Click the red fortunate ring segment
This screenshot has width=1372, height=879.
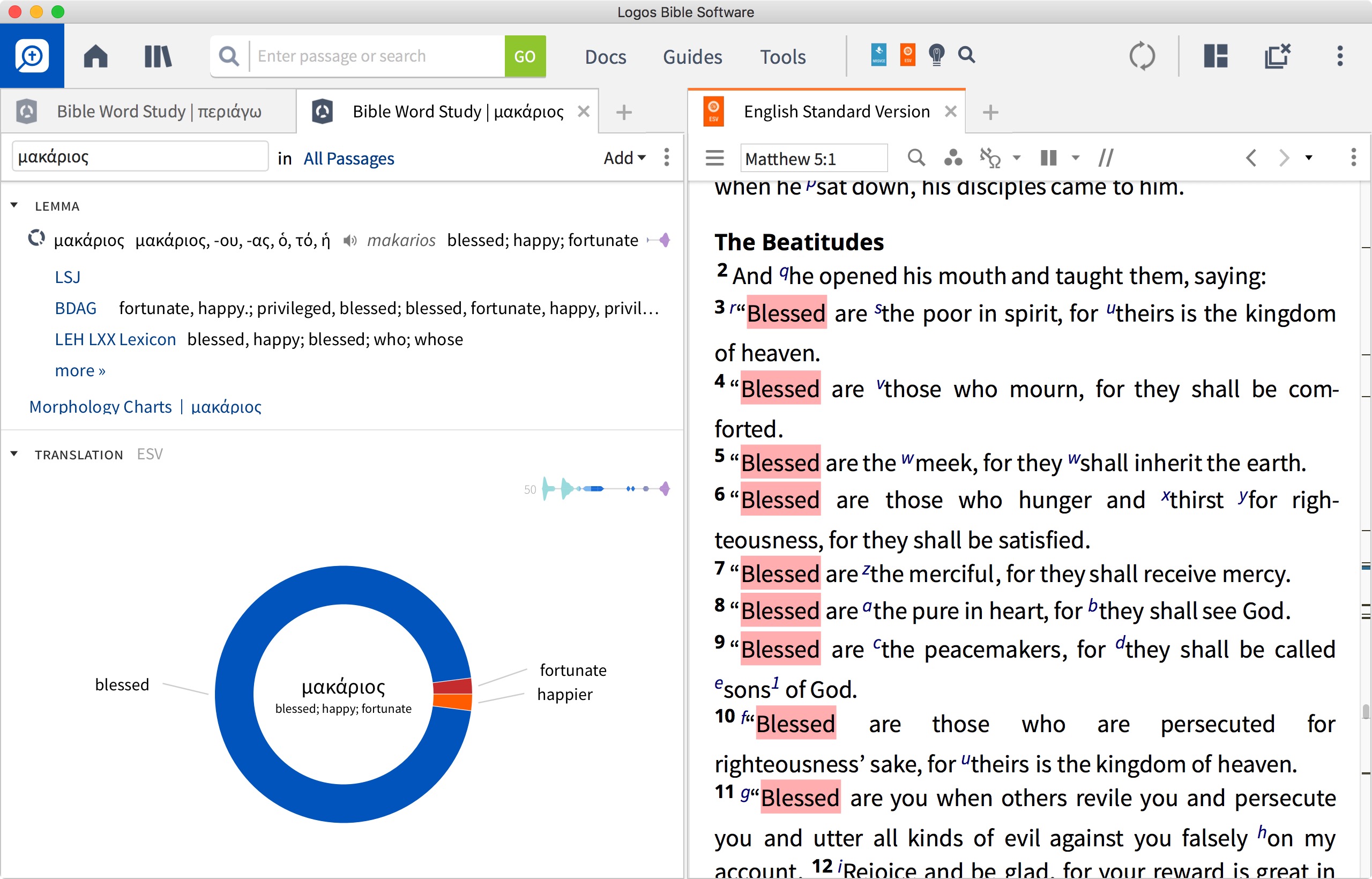(x=453, y=686)
